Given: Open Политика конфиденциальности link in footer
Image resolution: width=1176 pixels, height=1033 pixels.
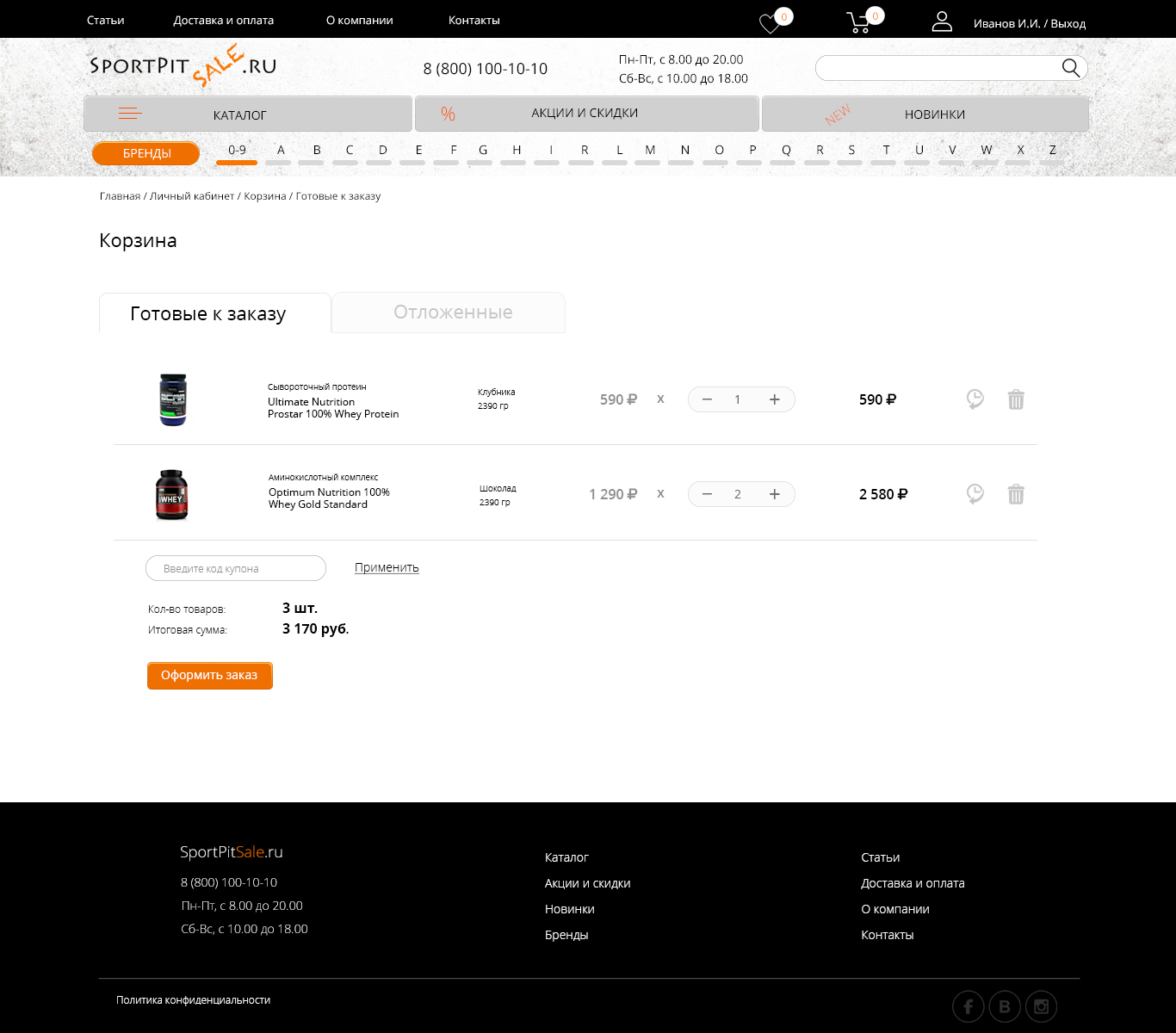Looking at the screenshot, I should click(x=193, y=1000).
